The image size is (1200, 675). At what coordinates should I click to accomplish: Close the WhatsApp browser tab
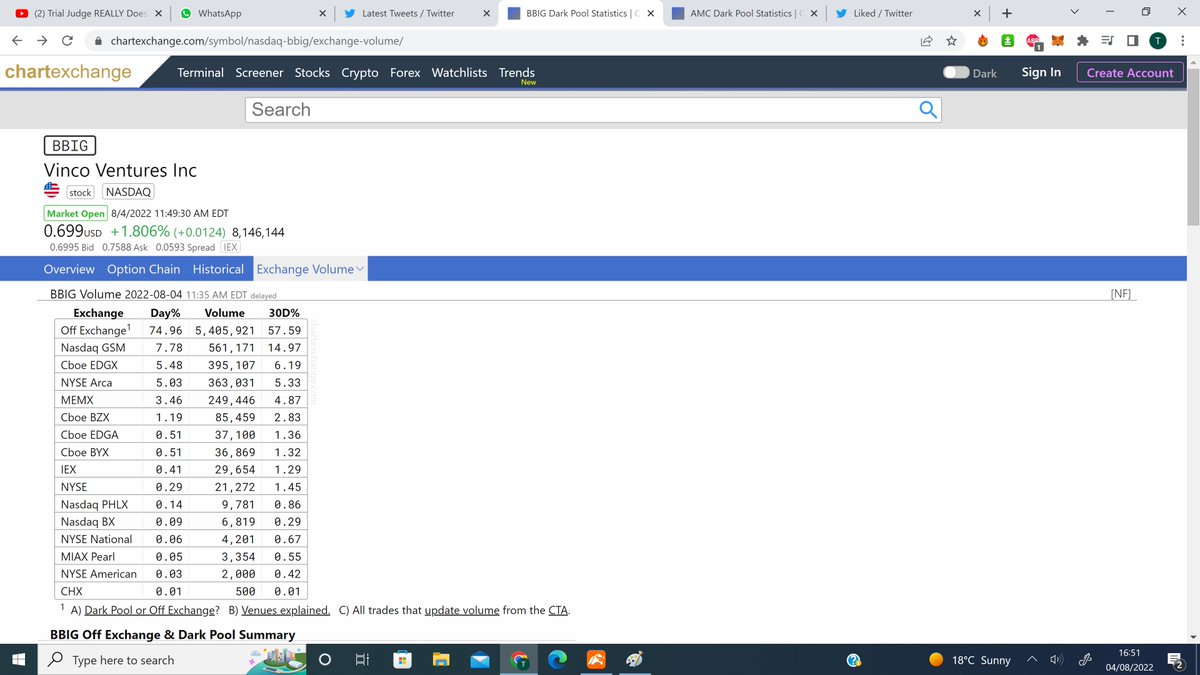321,13
